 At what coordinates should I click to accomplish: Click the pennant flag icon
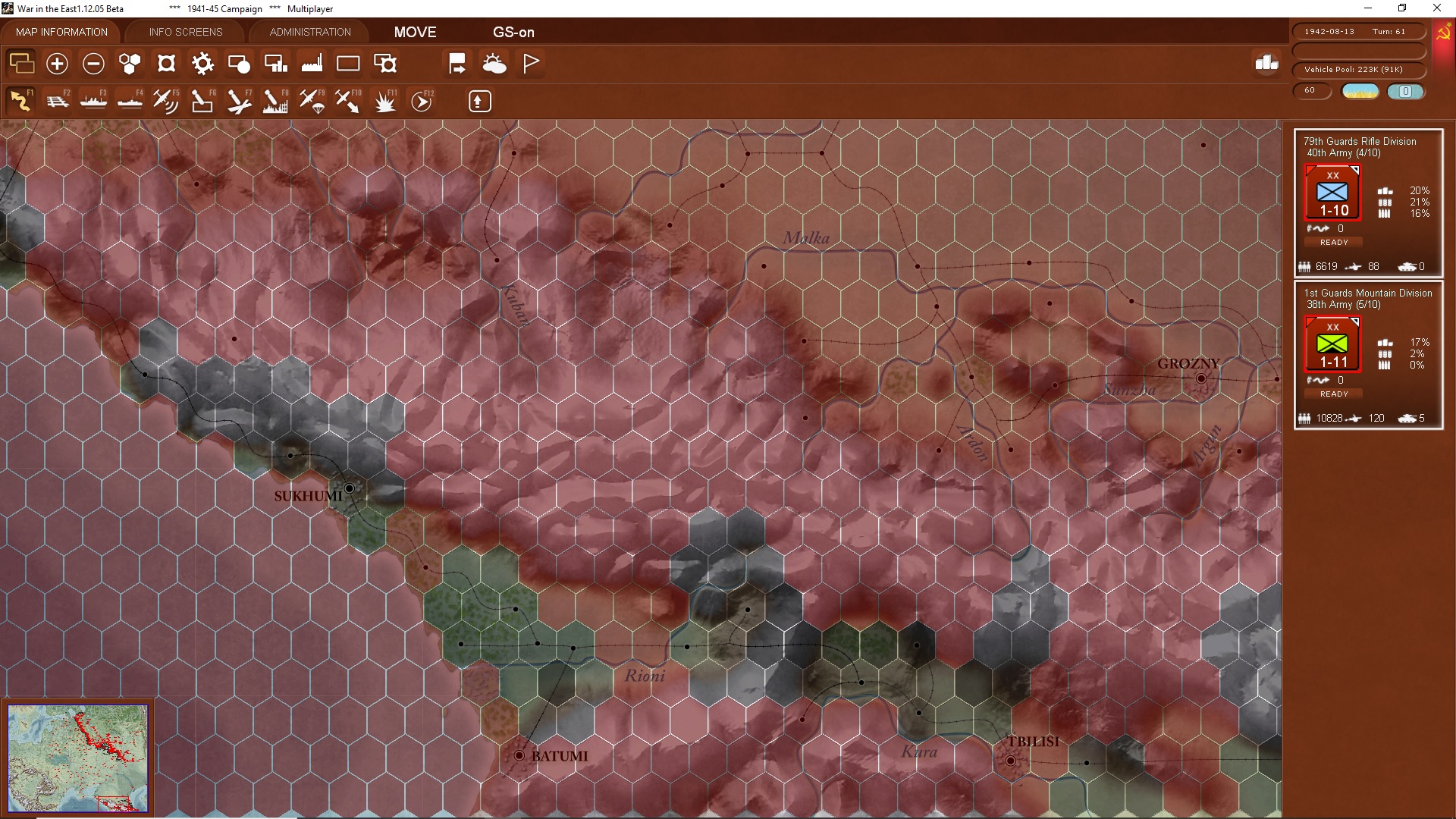[531, 64]
